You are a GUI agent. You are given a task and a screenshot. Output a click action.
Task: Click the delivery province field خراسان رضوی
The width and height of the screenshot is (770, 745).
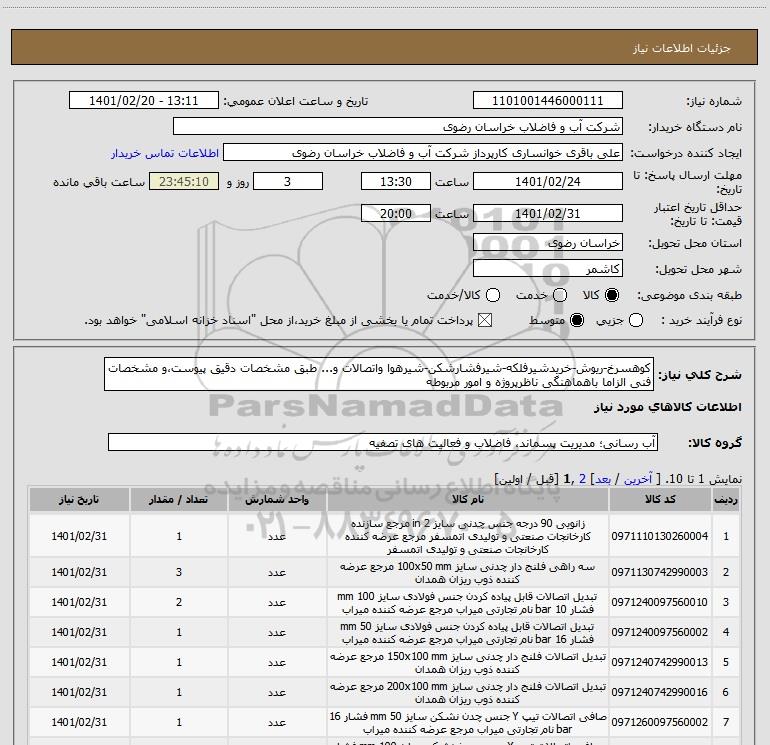click(548, 242)
